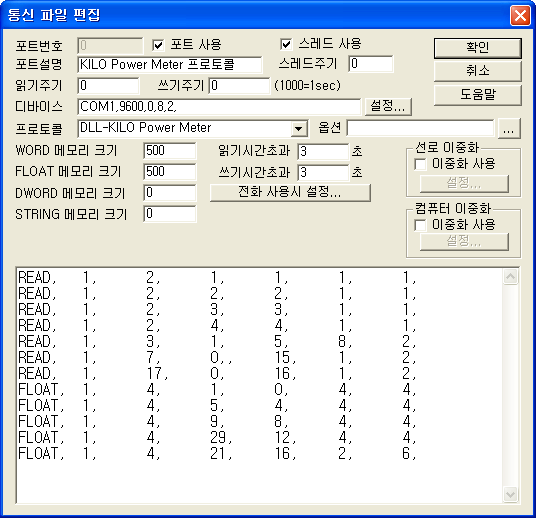Open 전화 사용시 설정... button

click(x=290, y=192)
